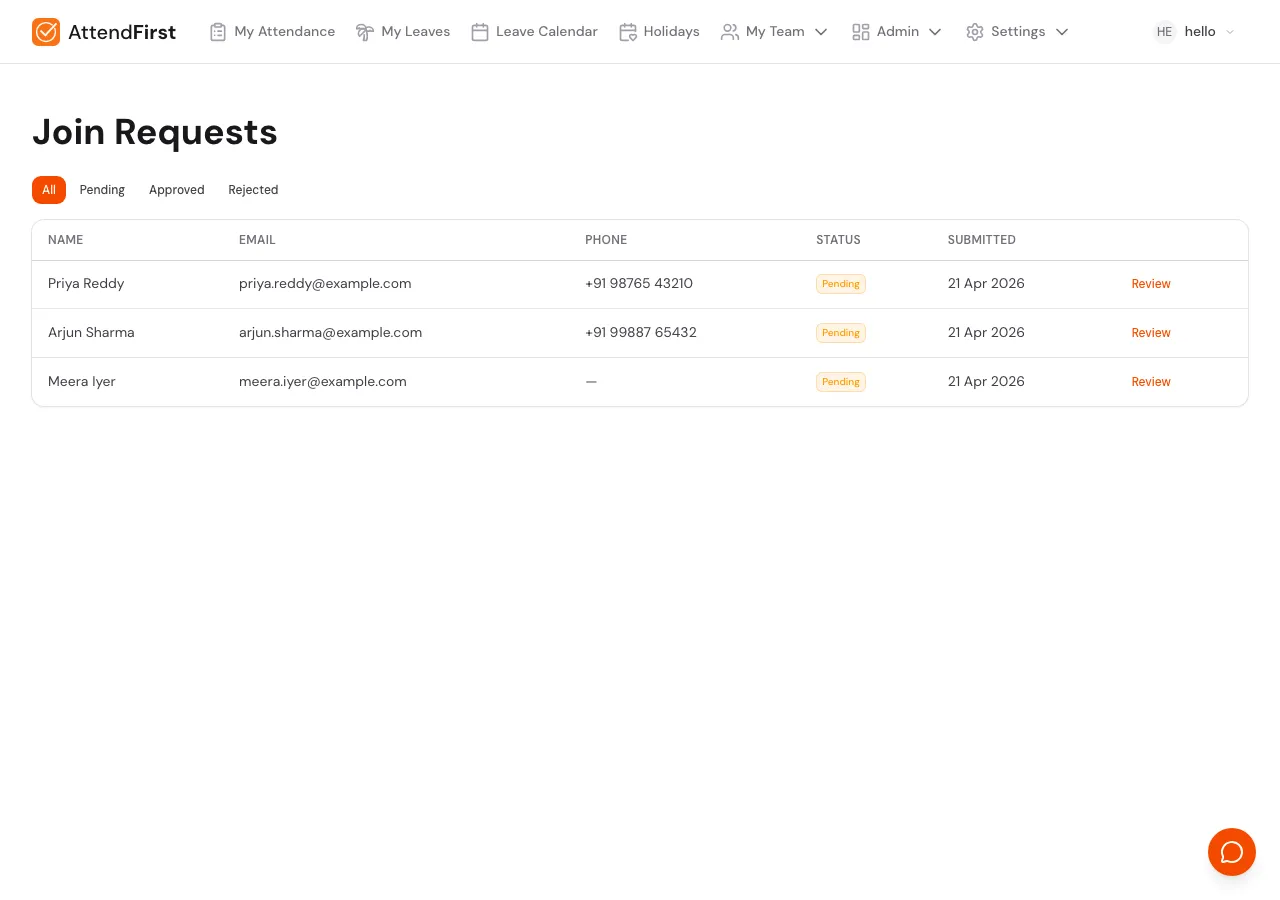
Task: Click the Settings gear icon
Action: (x=975, y=32)
